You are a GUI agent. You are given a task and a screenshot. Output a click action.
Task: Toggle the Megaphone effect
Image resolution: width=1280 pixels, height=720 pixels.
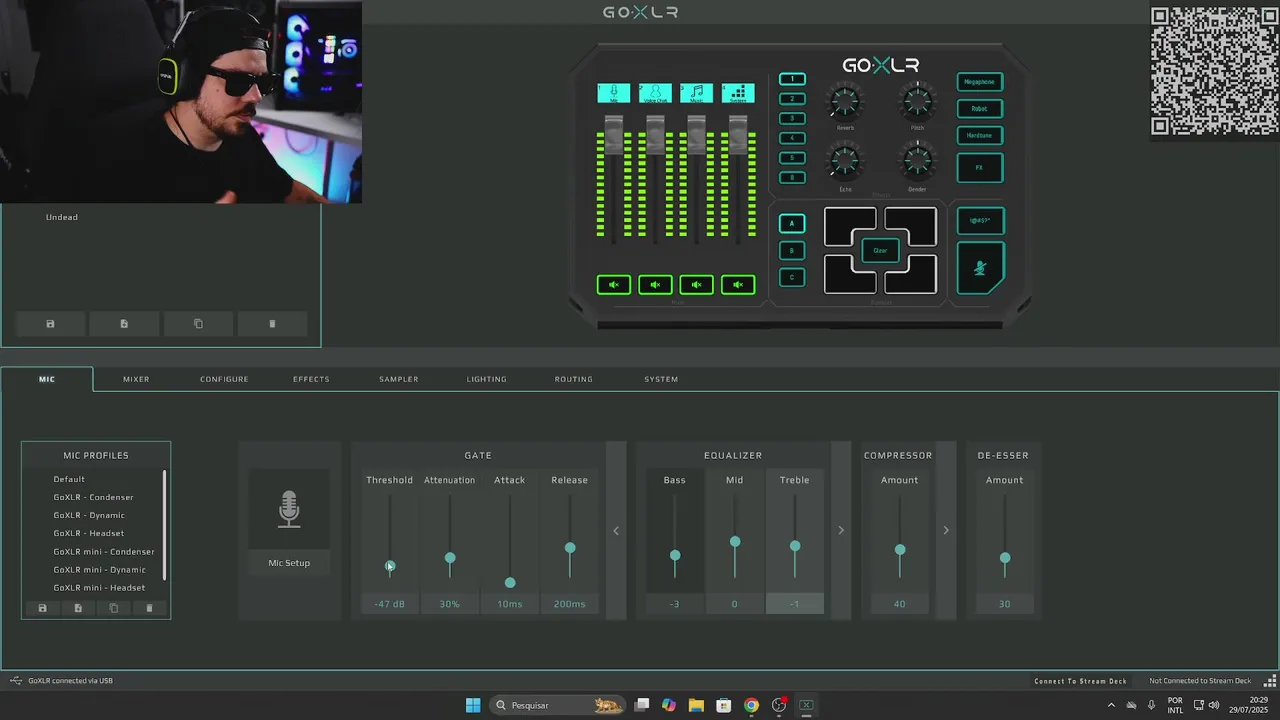coord(980,82)
